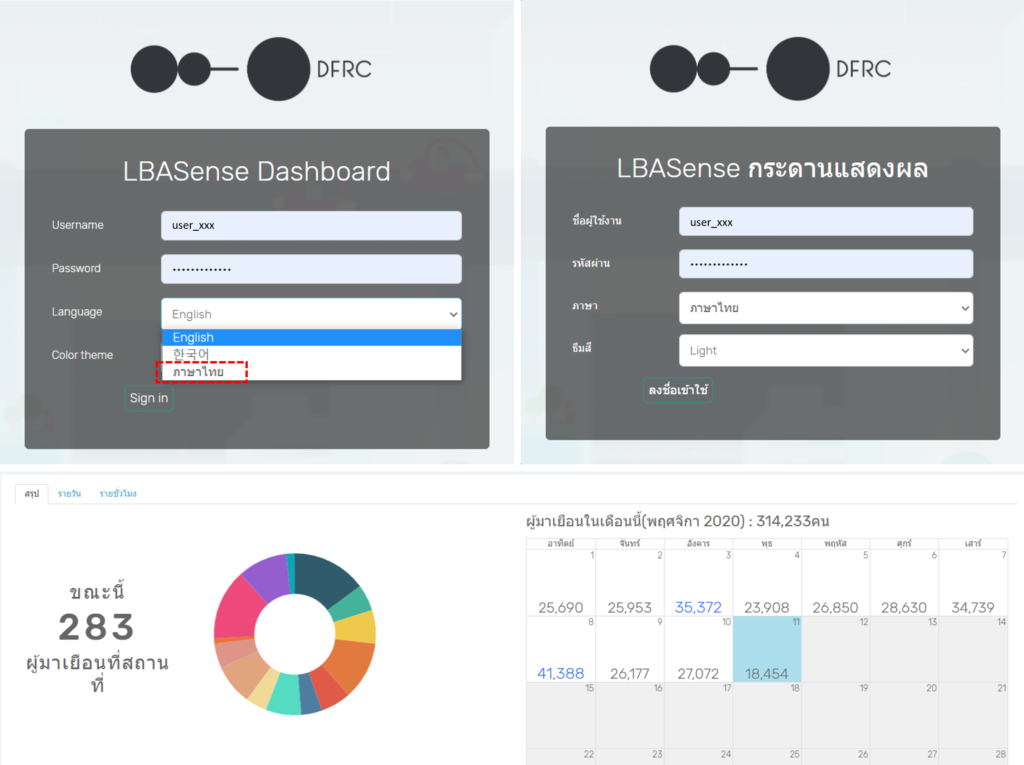
Task: Click the รหัสผ่าน password field
Action: (x=825, y=264)
